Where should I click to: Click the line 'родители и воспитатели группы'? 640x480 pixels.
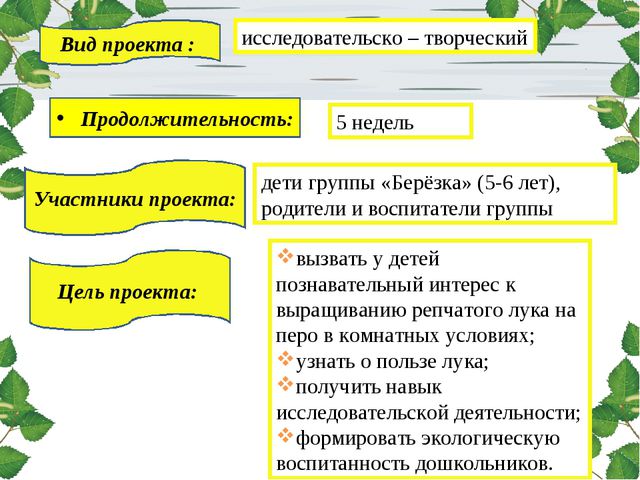[x=407, y=209]
